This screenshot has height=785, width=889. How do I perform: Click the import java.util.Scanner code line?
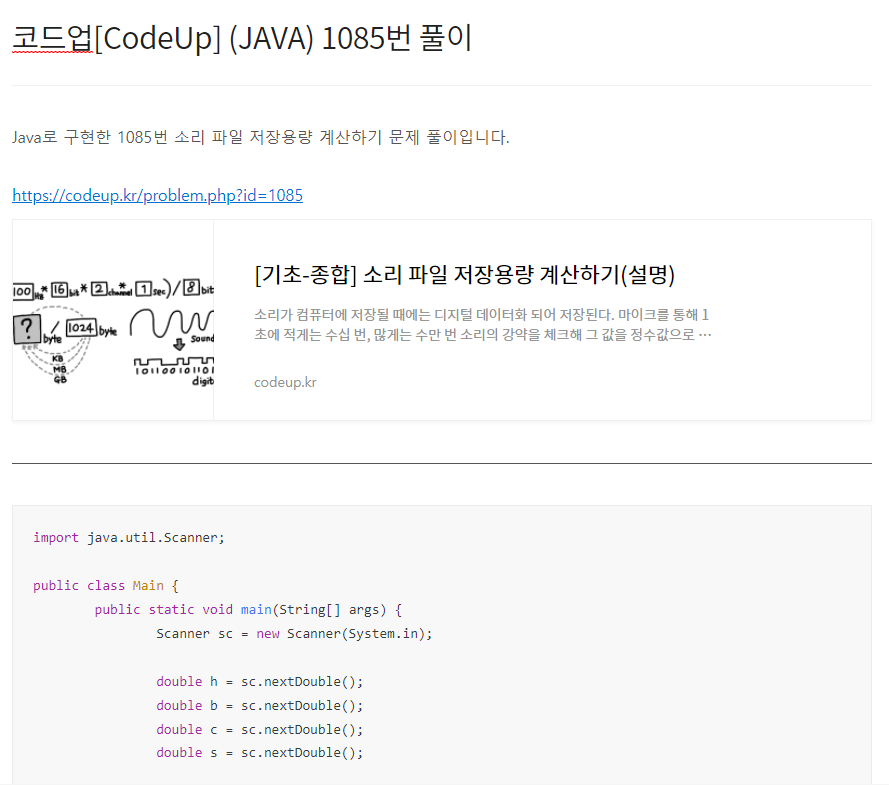pyautogui.click(x=129, y=538)
